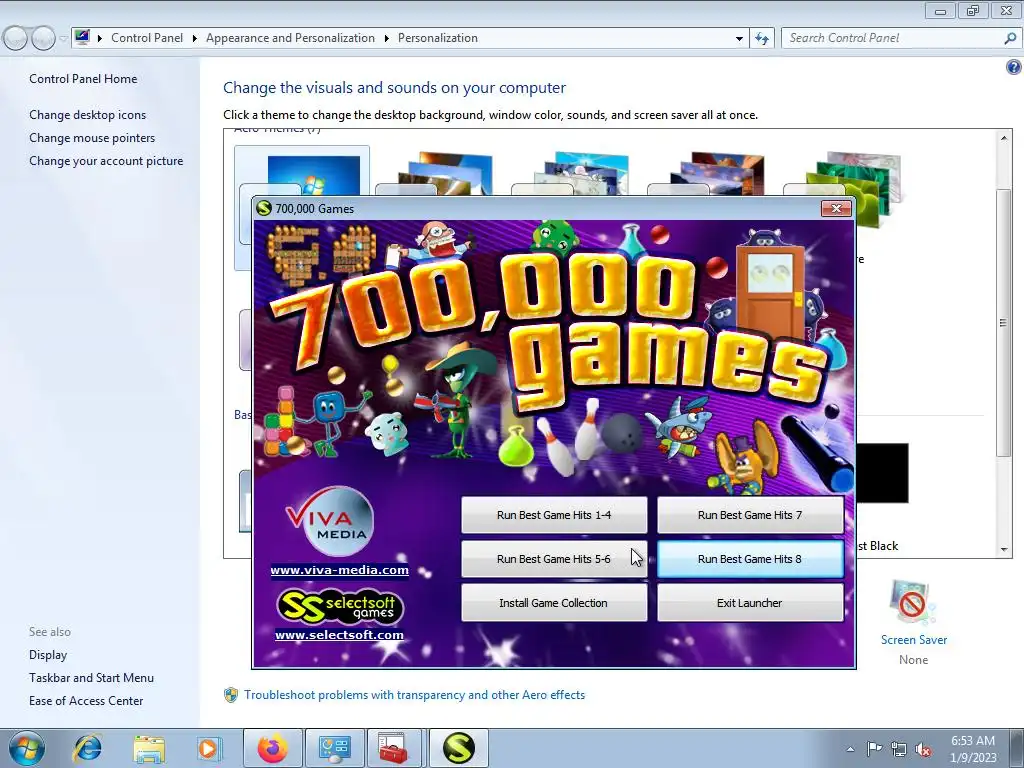Launch Best Game Hits 5-6

tap(554, 559)
